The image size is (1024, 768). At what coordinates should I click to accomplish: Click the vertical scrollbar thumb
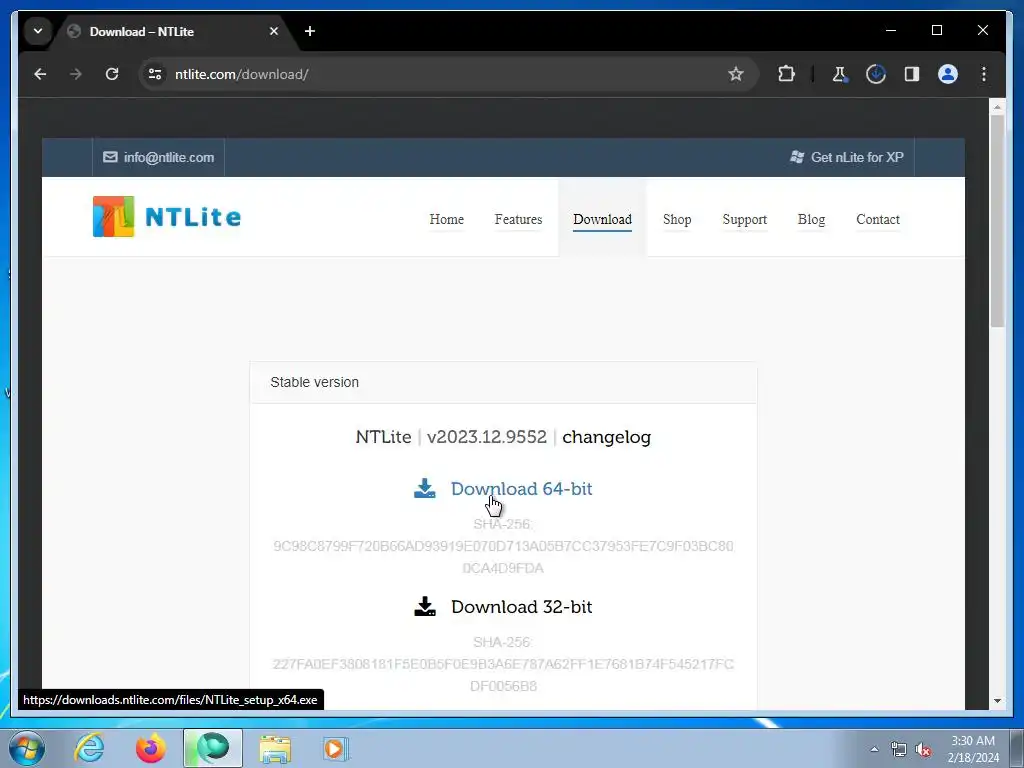click(997, 221)
